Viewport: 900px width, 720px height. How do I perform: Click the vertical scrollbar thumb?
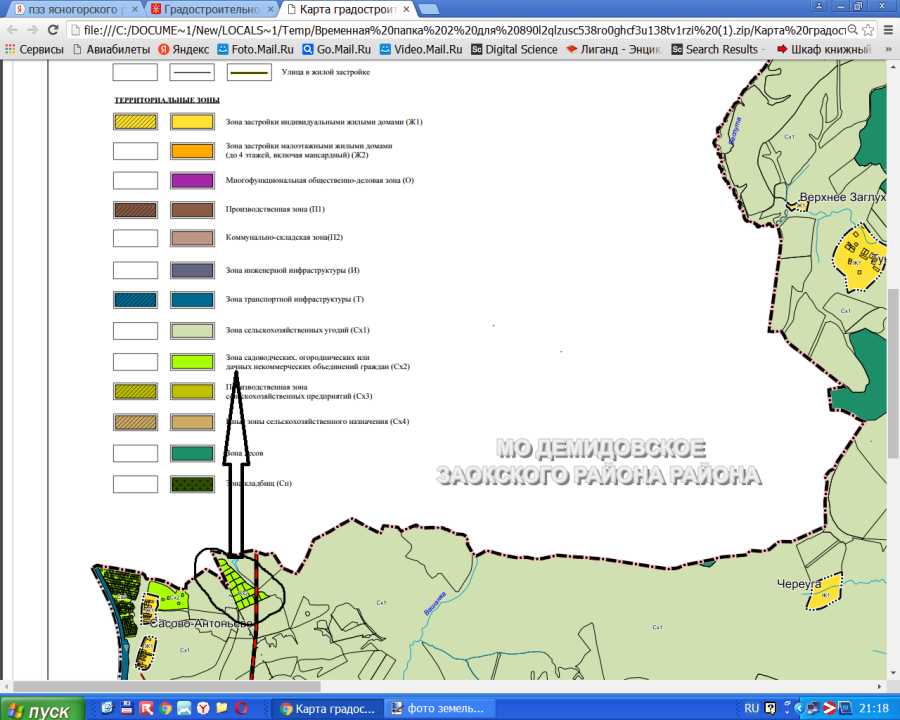(893, 373)
